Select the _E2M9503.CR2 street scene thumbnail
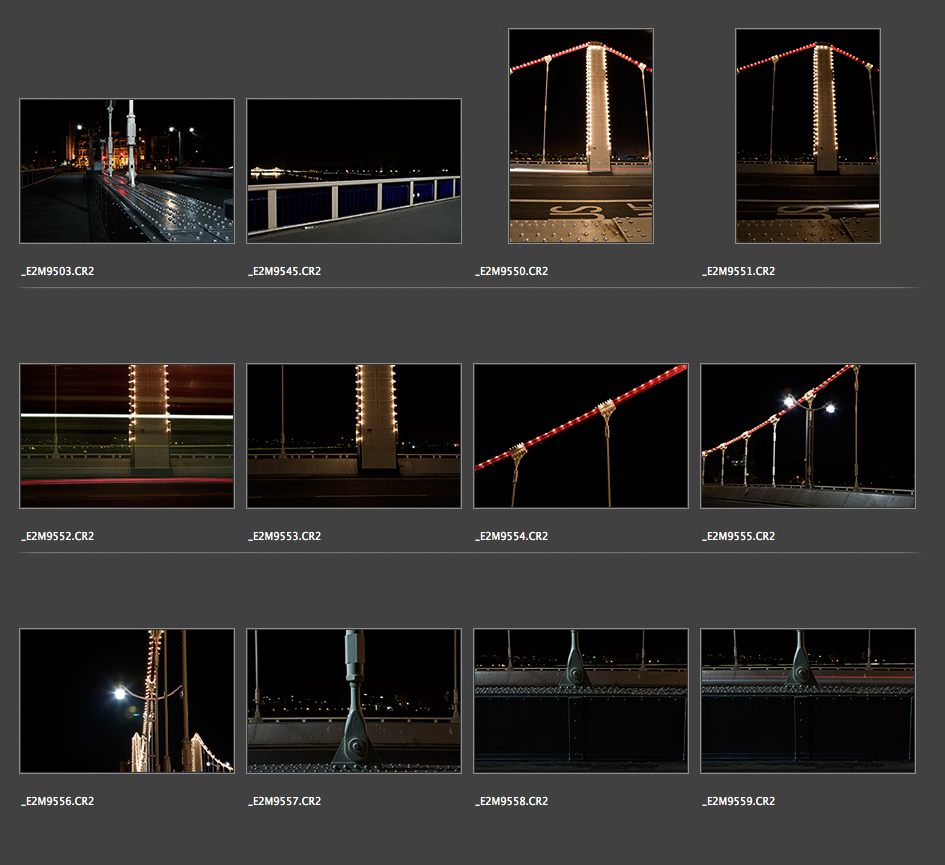Image resolution: width=945 pixels, height=865 pixels. pyautogui.click(x=127, y=171)
